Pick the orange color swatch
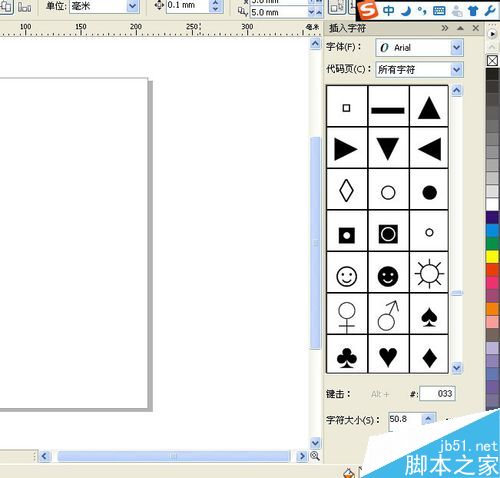Image resolution: width=500 pixels, height=478 pixels. click(x=492, y=309)
